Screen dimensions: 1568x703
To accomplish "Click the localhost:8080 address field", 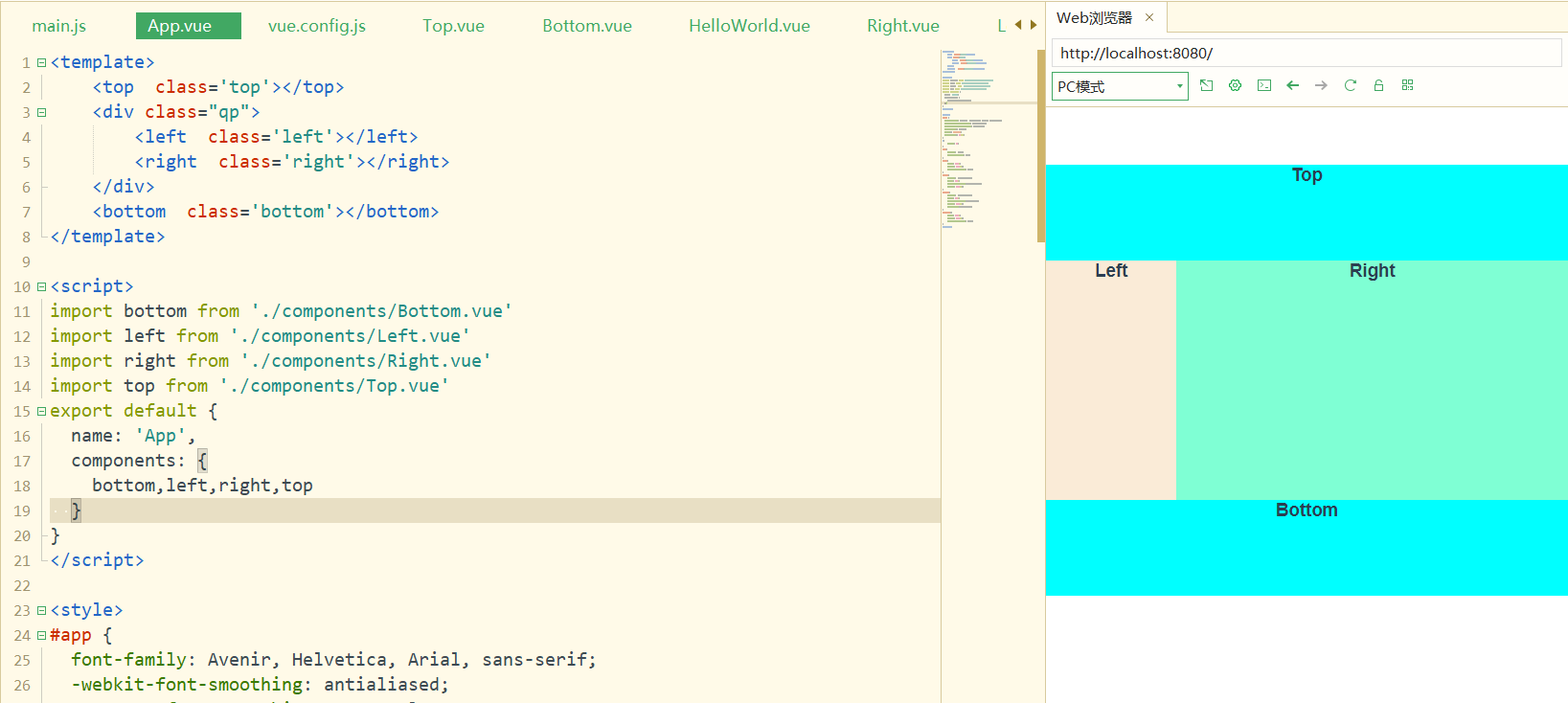I will (1307, 53).
